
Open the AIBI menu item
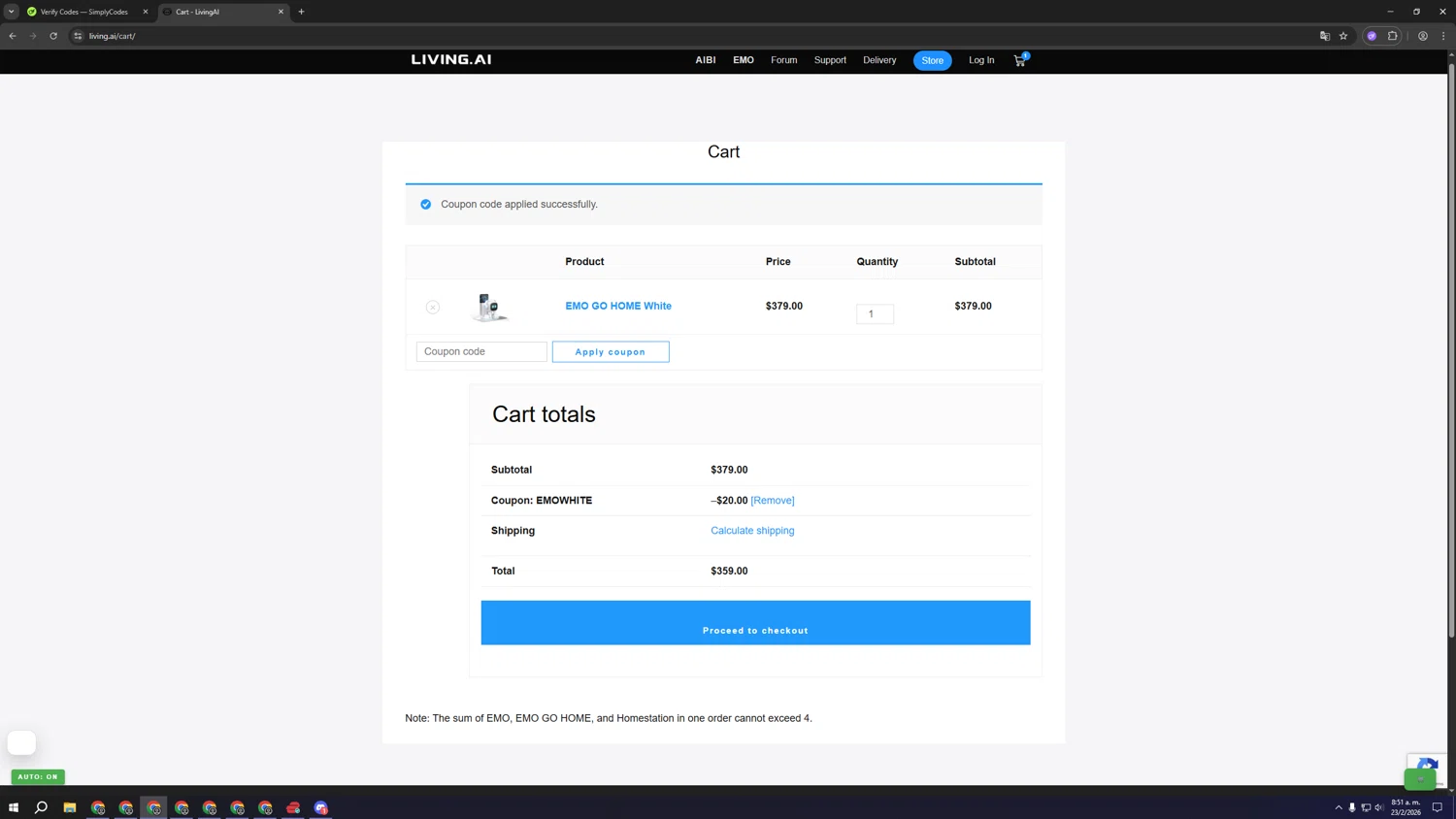point(706,60)
